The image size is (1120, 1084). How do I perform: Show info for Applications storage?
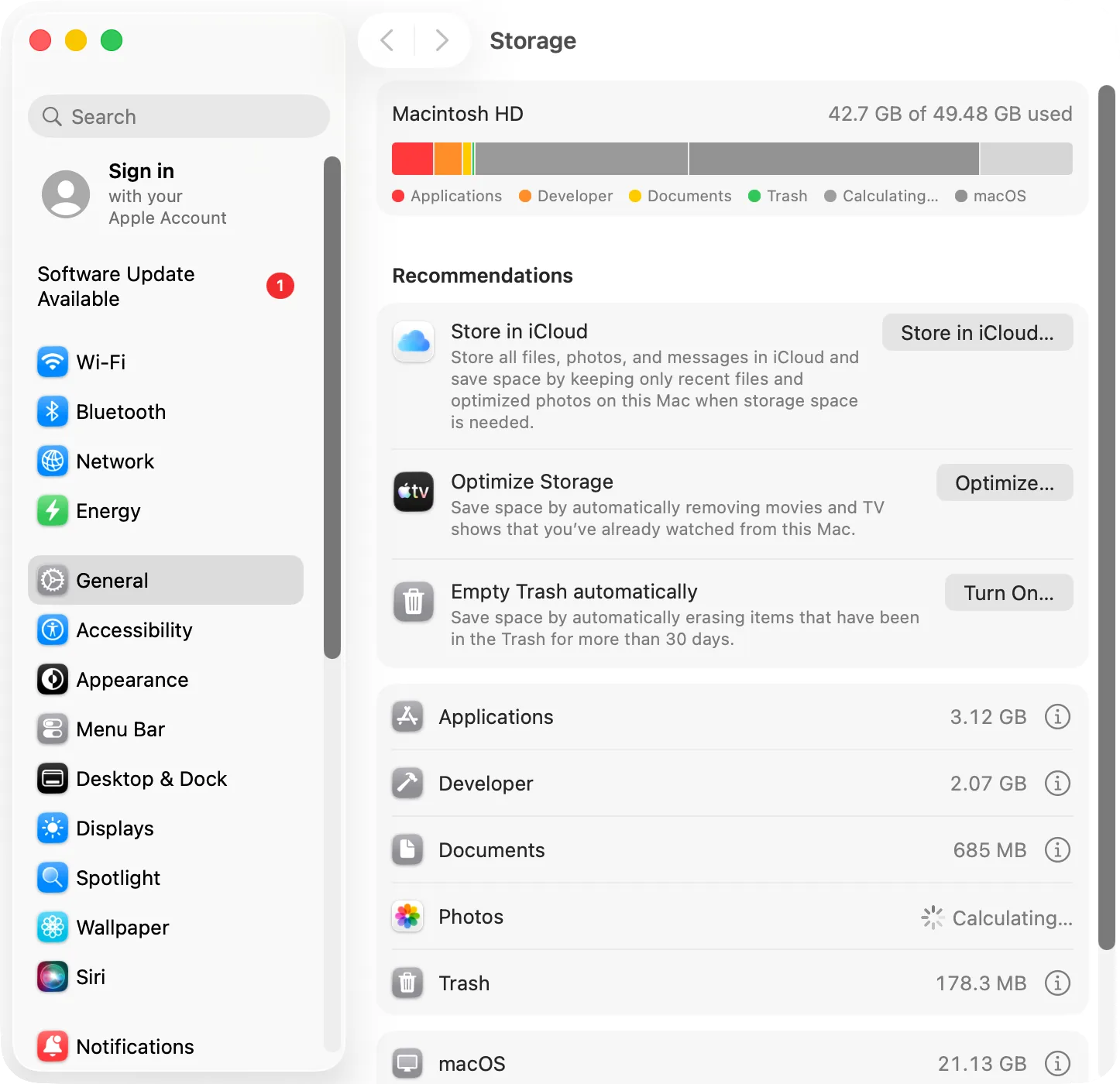(x=1057, y=716)
